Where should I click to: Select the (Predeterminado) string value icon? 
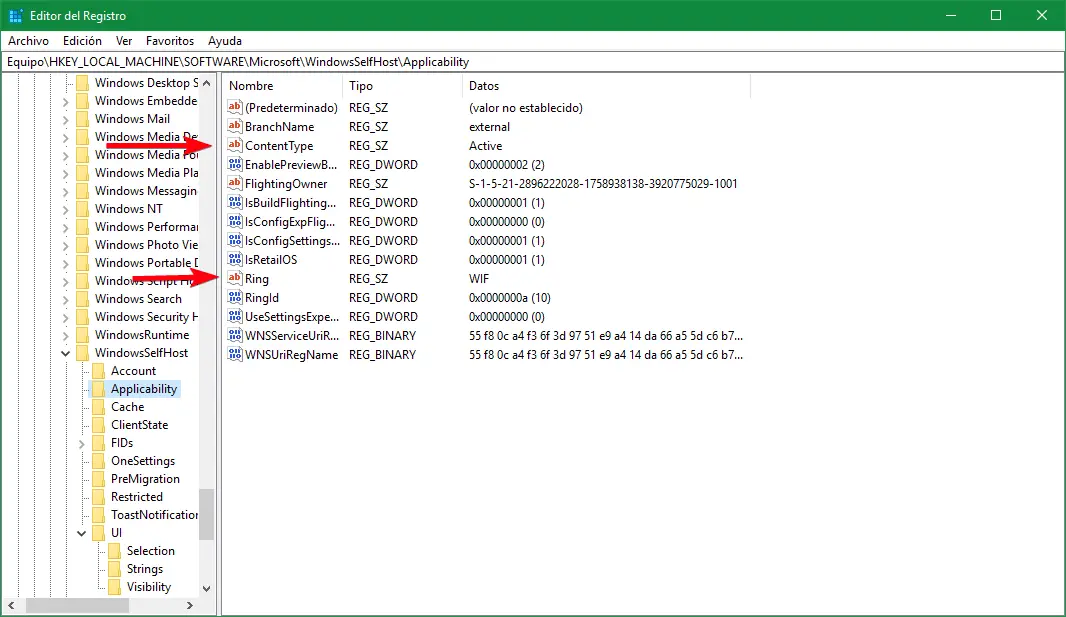click(x=235, y=107)
